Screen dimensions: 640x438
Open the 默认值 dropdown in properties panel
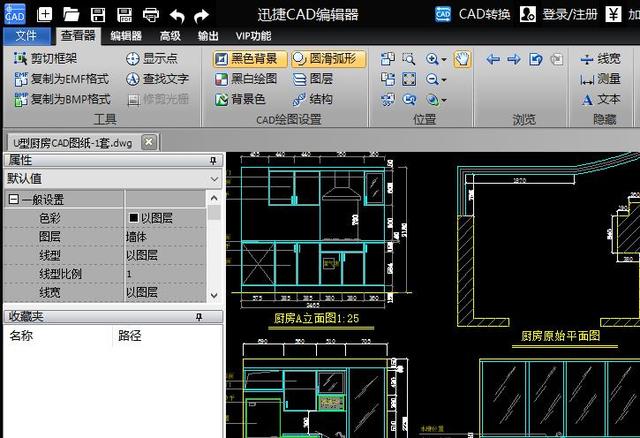click(x=213, y=179)
